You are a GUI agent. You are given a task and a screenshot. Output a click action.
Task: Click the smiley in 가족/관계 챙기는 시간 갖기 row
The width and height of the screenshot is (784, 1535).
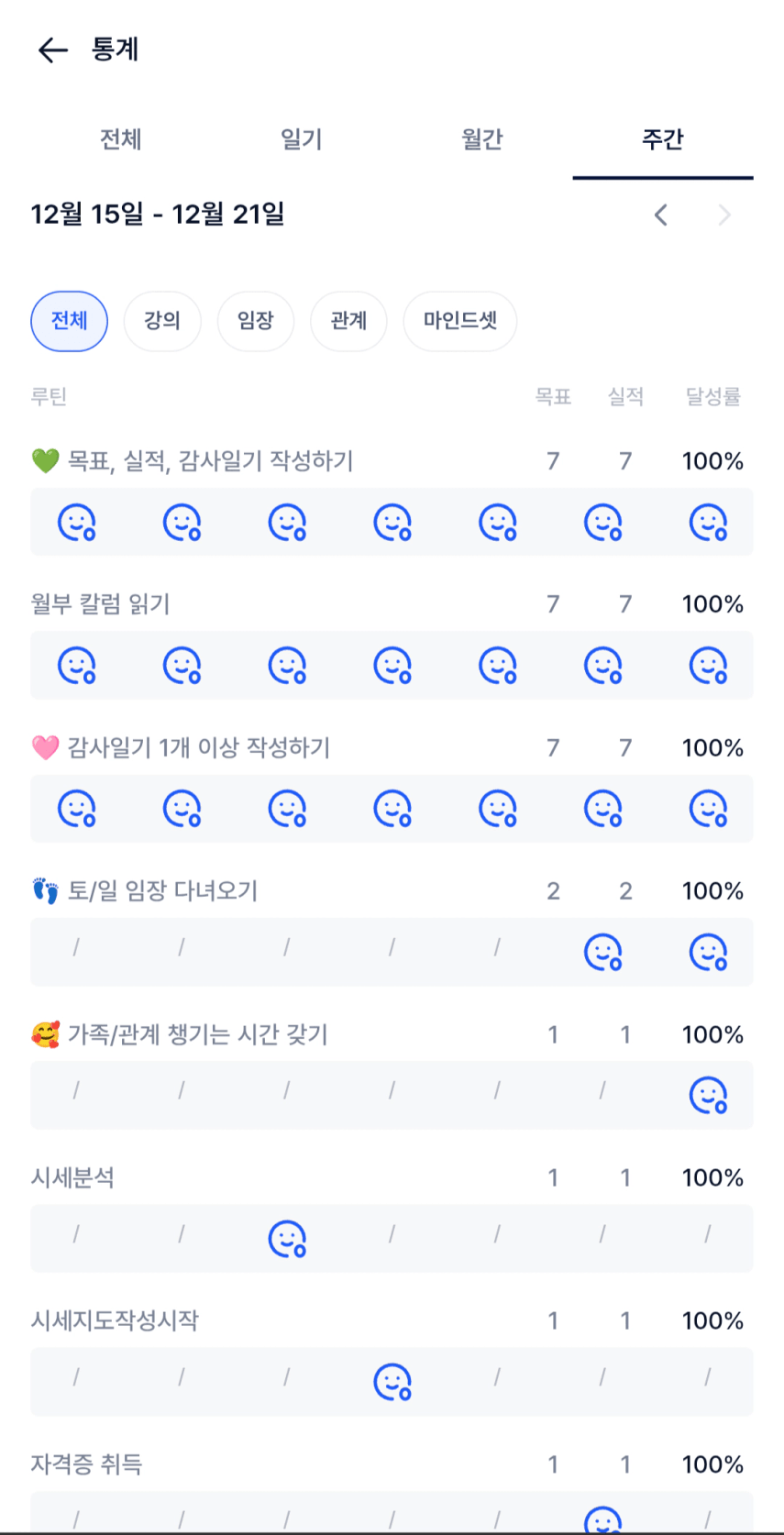click(x=708, y=1096)
